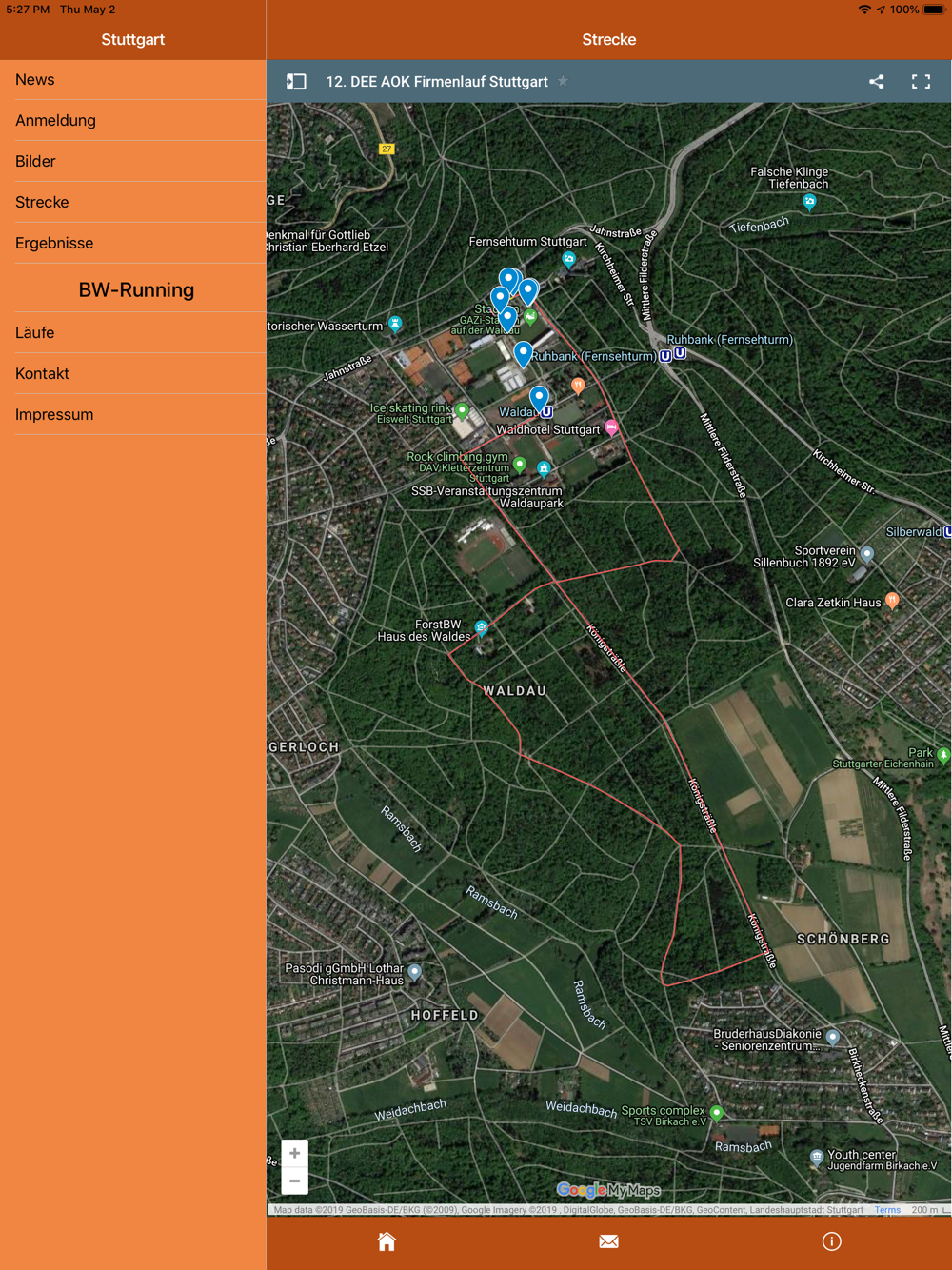
Task: Open the Bilder menu item
Action: 133,162
